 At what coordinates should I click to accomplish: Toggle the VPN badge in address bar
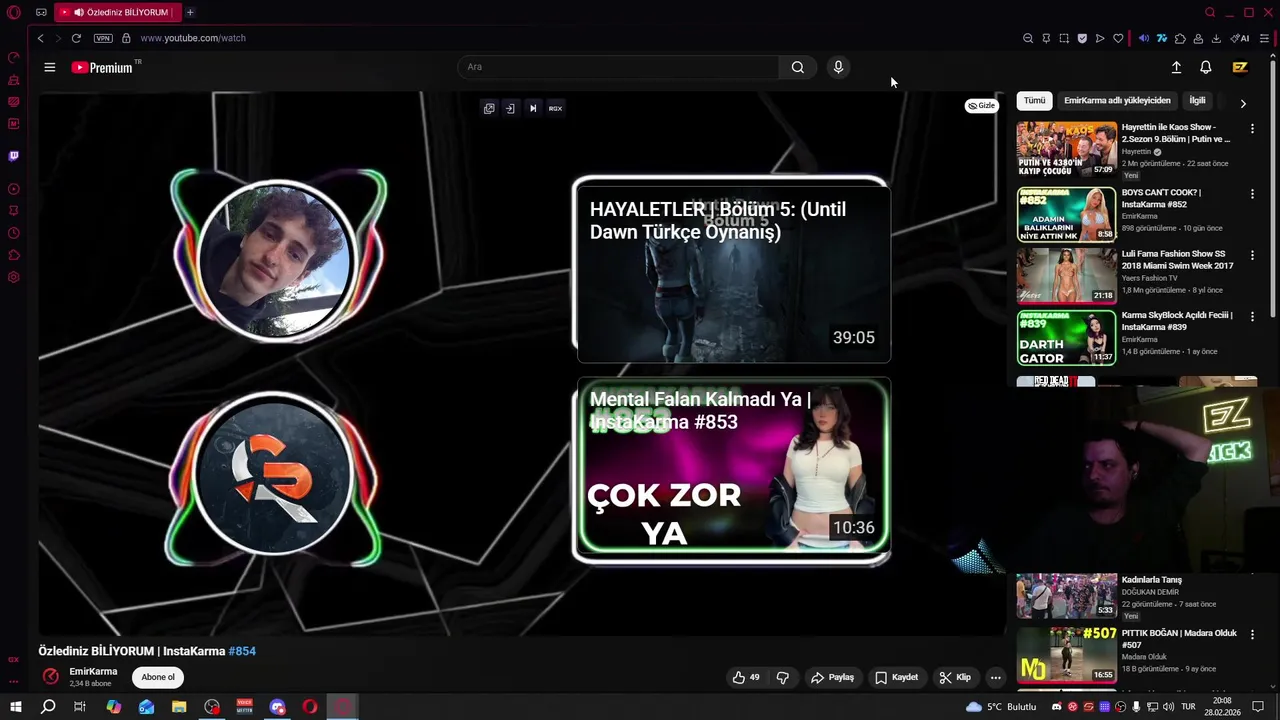tap(103, 38)
